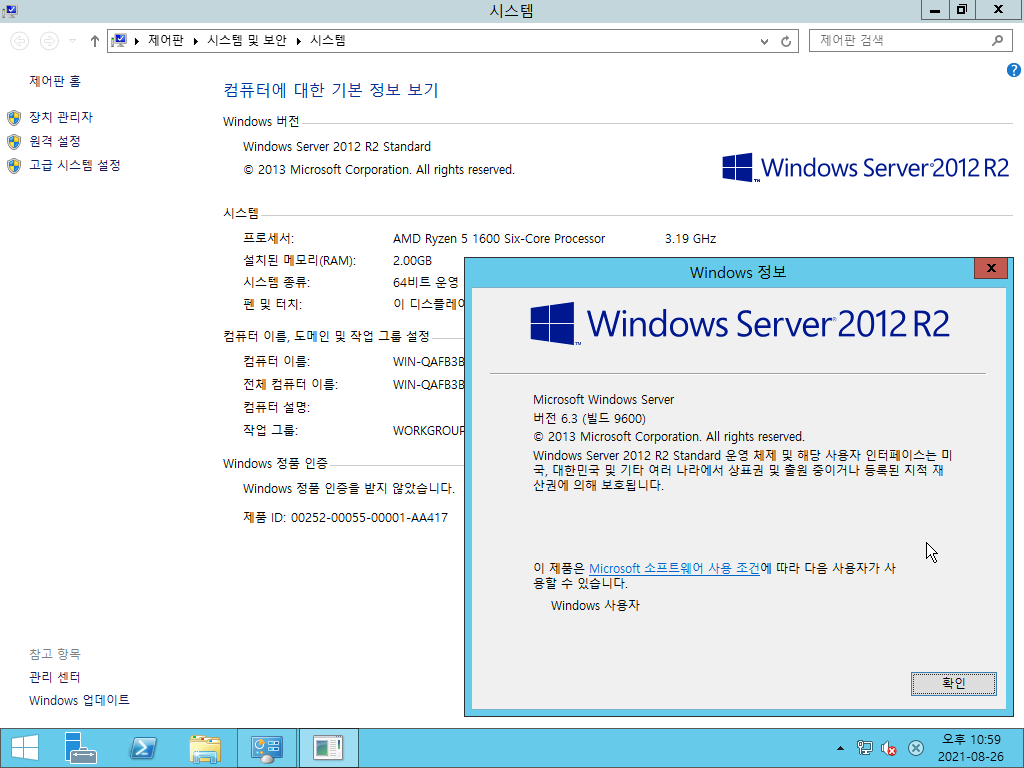Click Microsoft 소프트웨어 사용 조건 link
The width and height of the screenshot is (1024, 768).
[x=674, y=568]
